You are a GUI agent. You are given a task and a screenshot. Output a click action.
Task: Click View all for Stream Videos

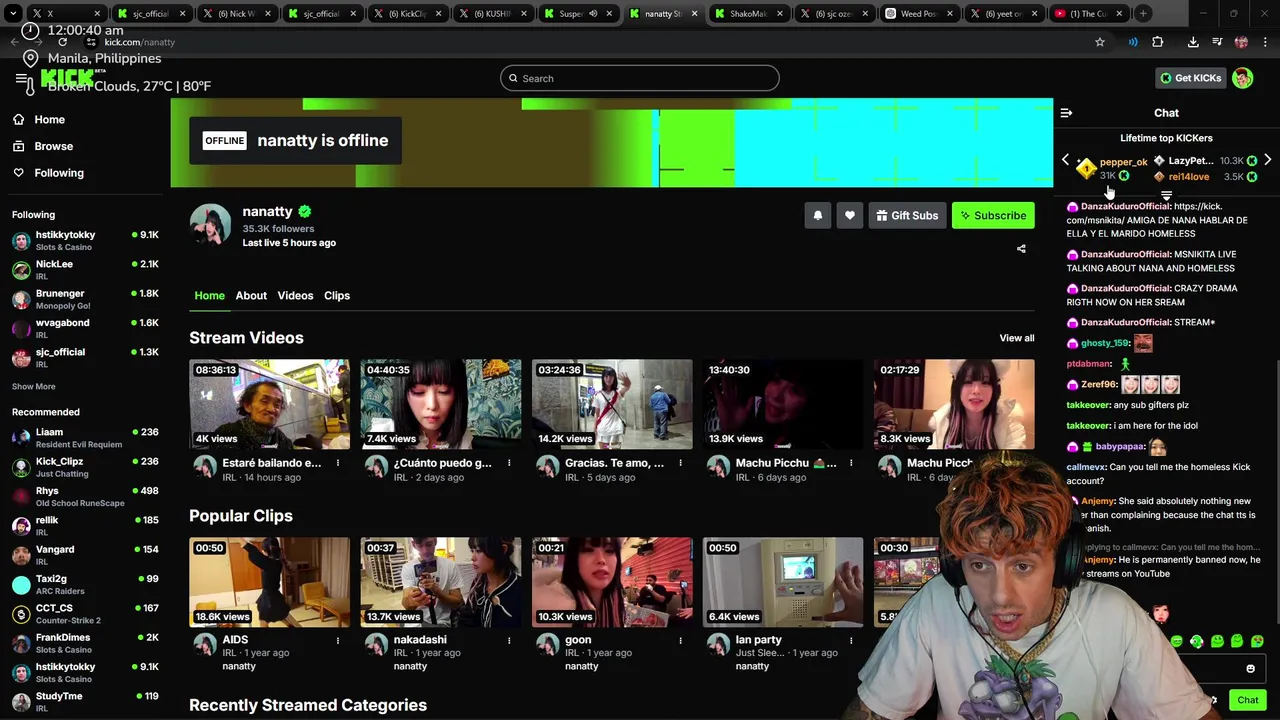(1017, 338)
